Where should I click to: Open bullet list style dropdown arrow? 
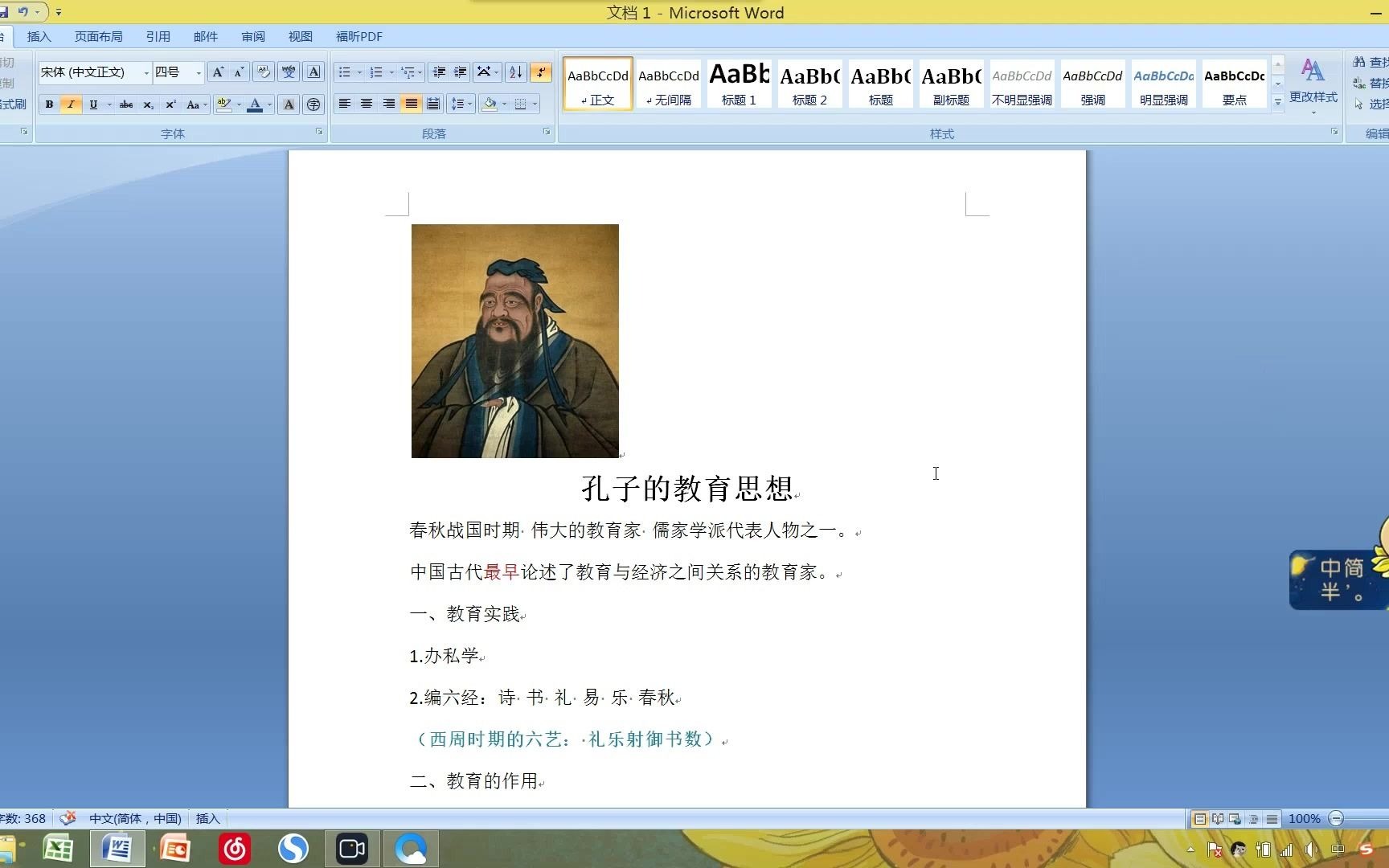pos(359,72)
